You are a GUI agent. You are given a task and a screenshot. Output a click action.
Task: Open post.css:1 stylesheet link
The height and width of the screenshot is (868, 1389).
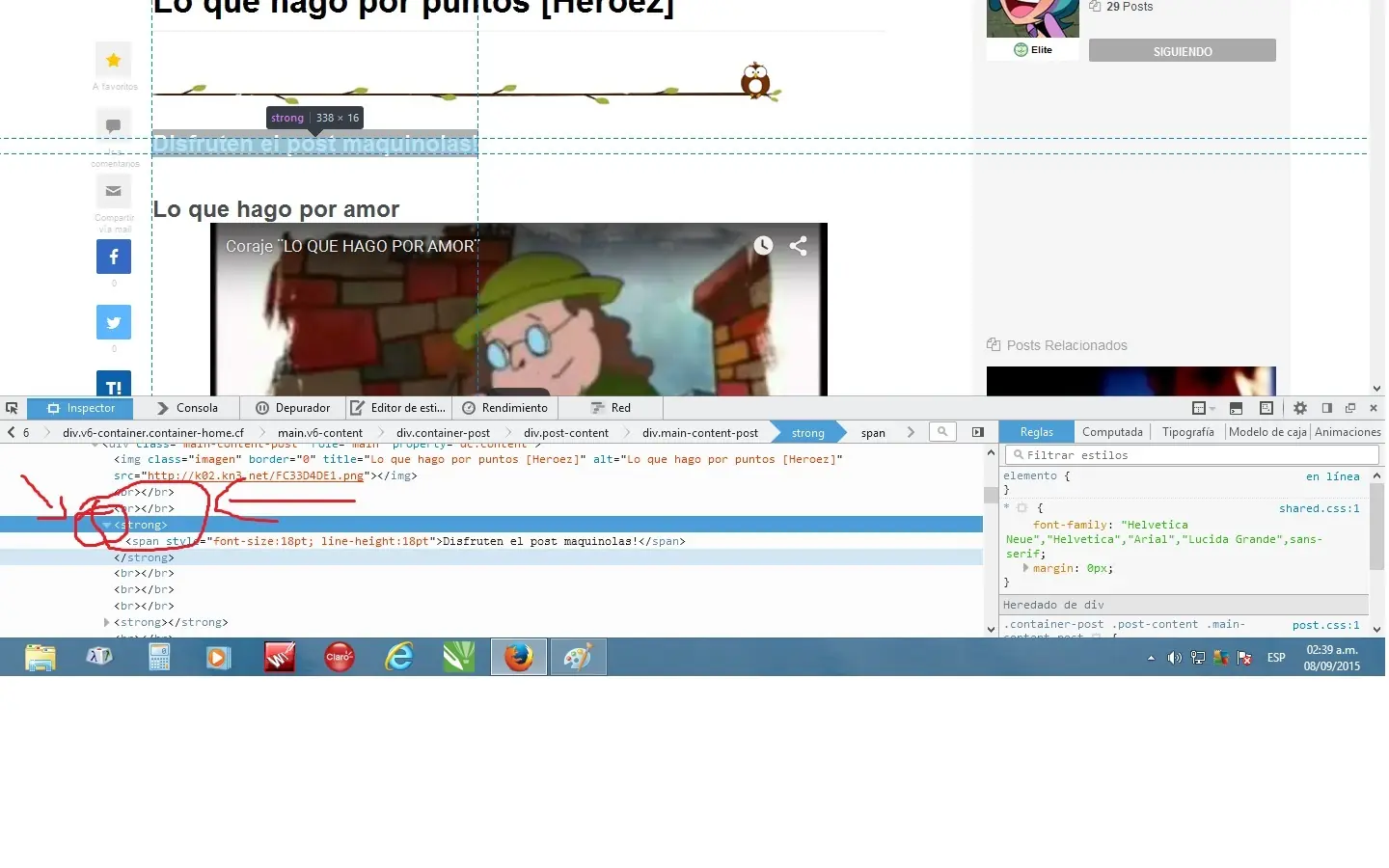point(1325,625)
